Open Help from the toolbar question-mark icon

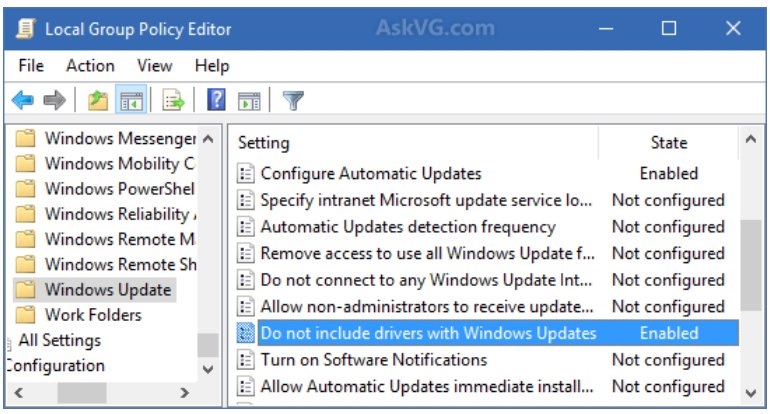[216, 100]
